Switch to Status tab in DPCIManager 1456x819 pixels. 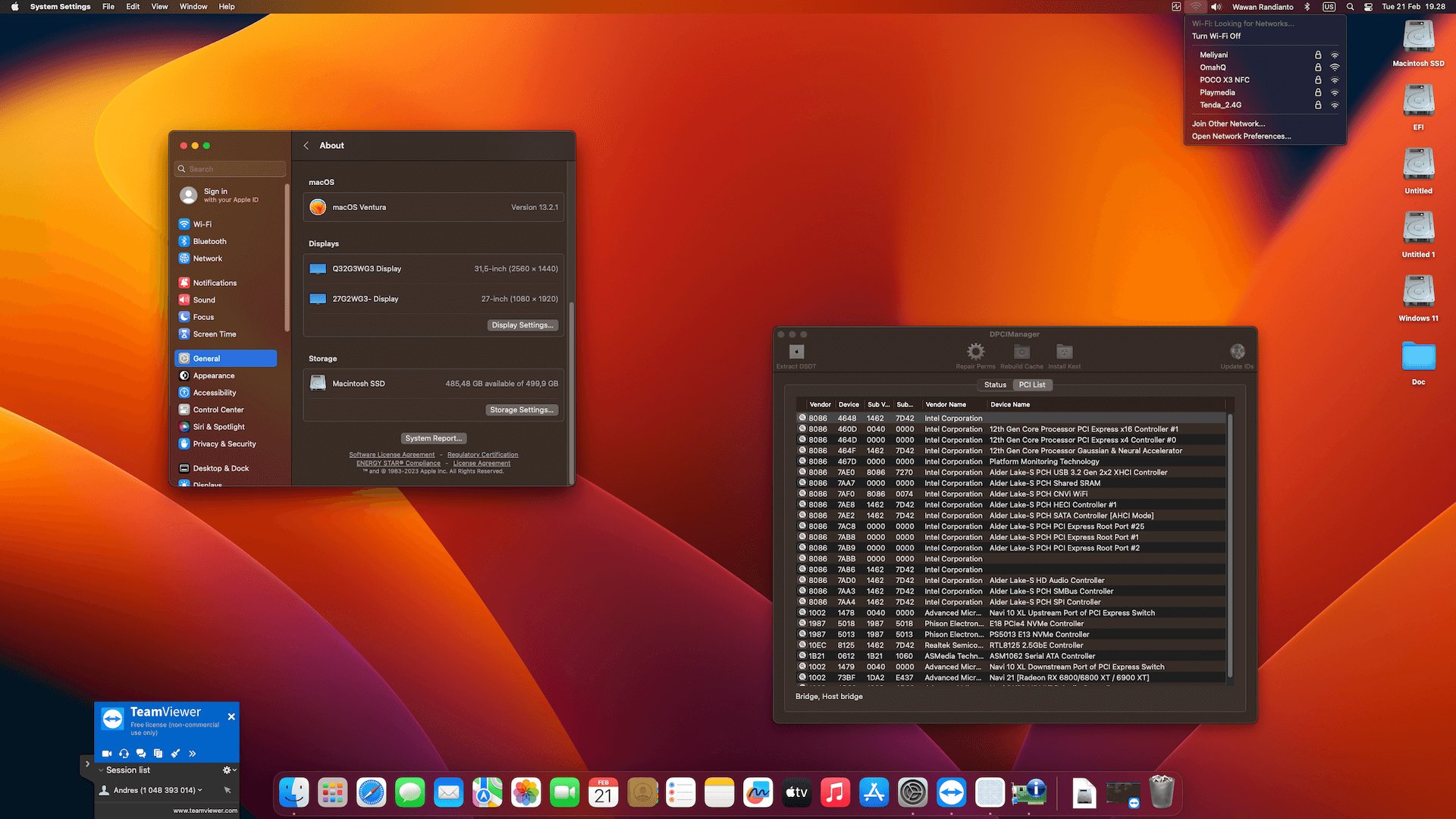point(995,385)
